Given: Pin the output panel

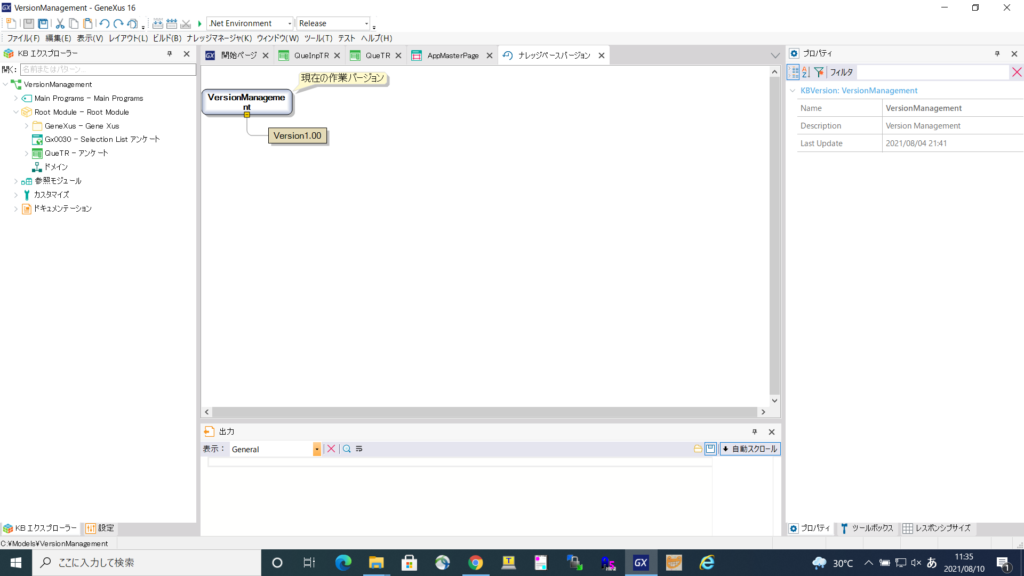Looking at the screenshot, I should tap(754, 432).
